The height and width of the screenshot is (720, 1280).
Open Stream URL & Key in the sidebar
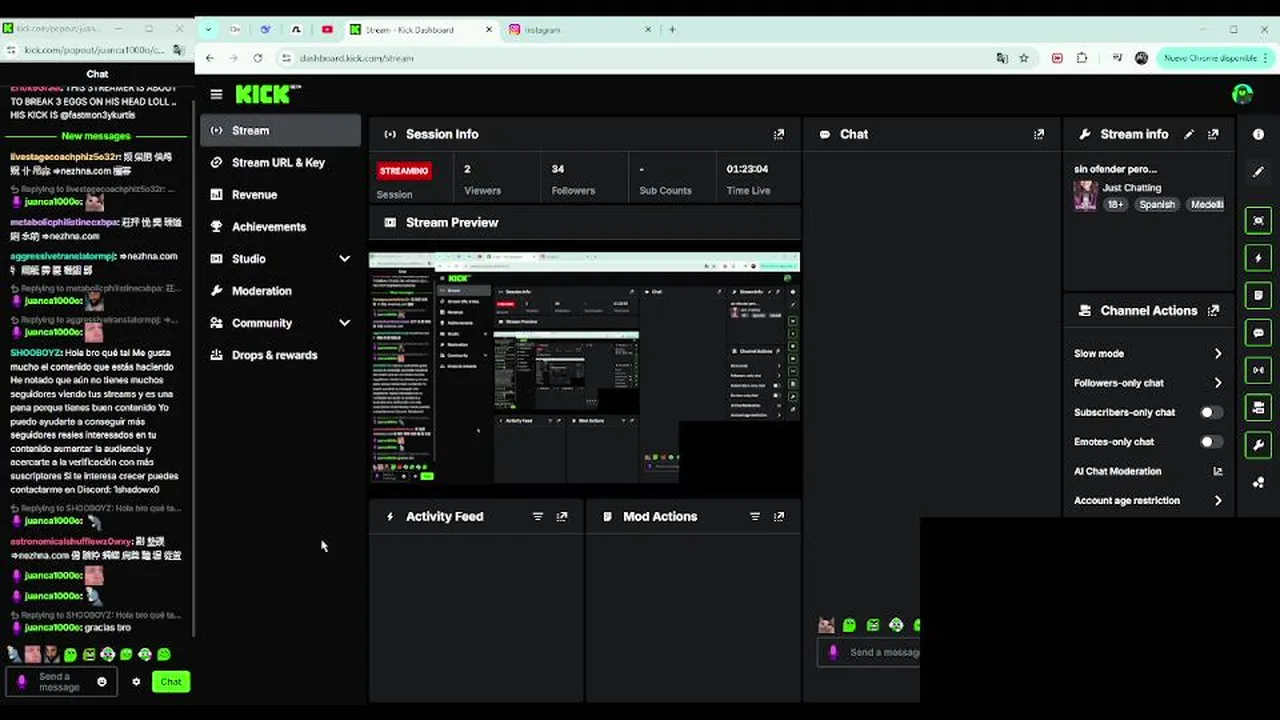point(280,163)
